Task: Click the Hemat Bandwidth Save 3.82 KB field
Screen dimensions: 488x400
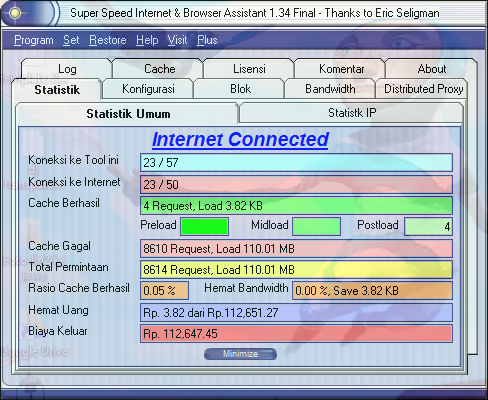Action: click(x=372, y=290)
